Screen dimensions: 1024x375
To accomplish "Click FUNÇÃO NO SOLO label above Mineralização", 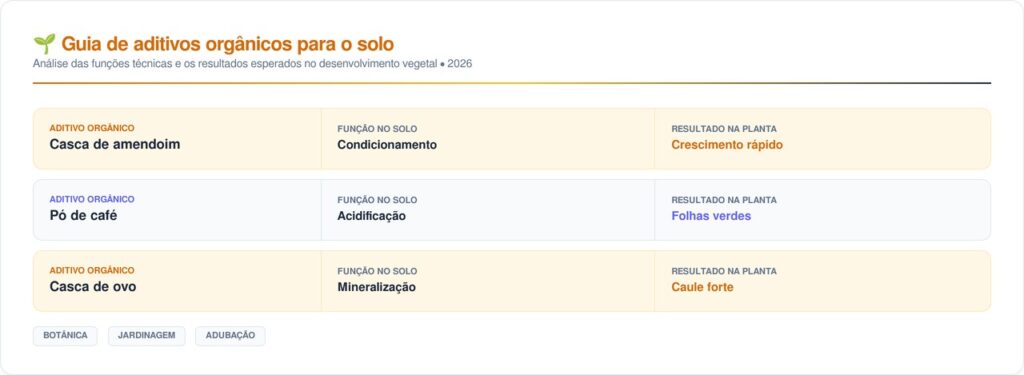I will 377,271.
